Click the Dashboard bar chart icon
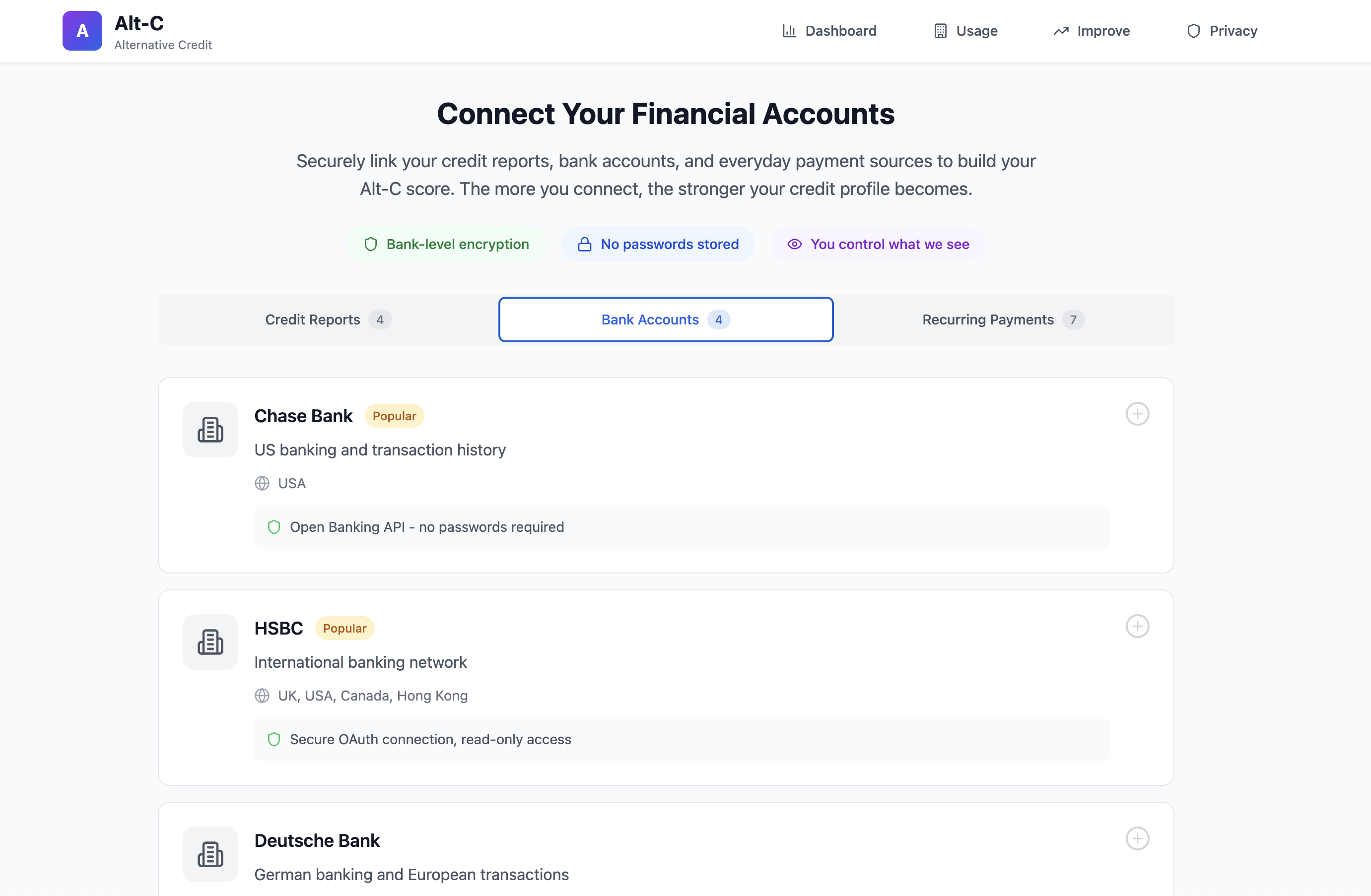Image resolution: width=1371 pixels, height=896 pixels. click(x=789, y=31)
